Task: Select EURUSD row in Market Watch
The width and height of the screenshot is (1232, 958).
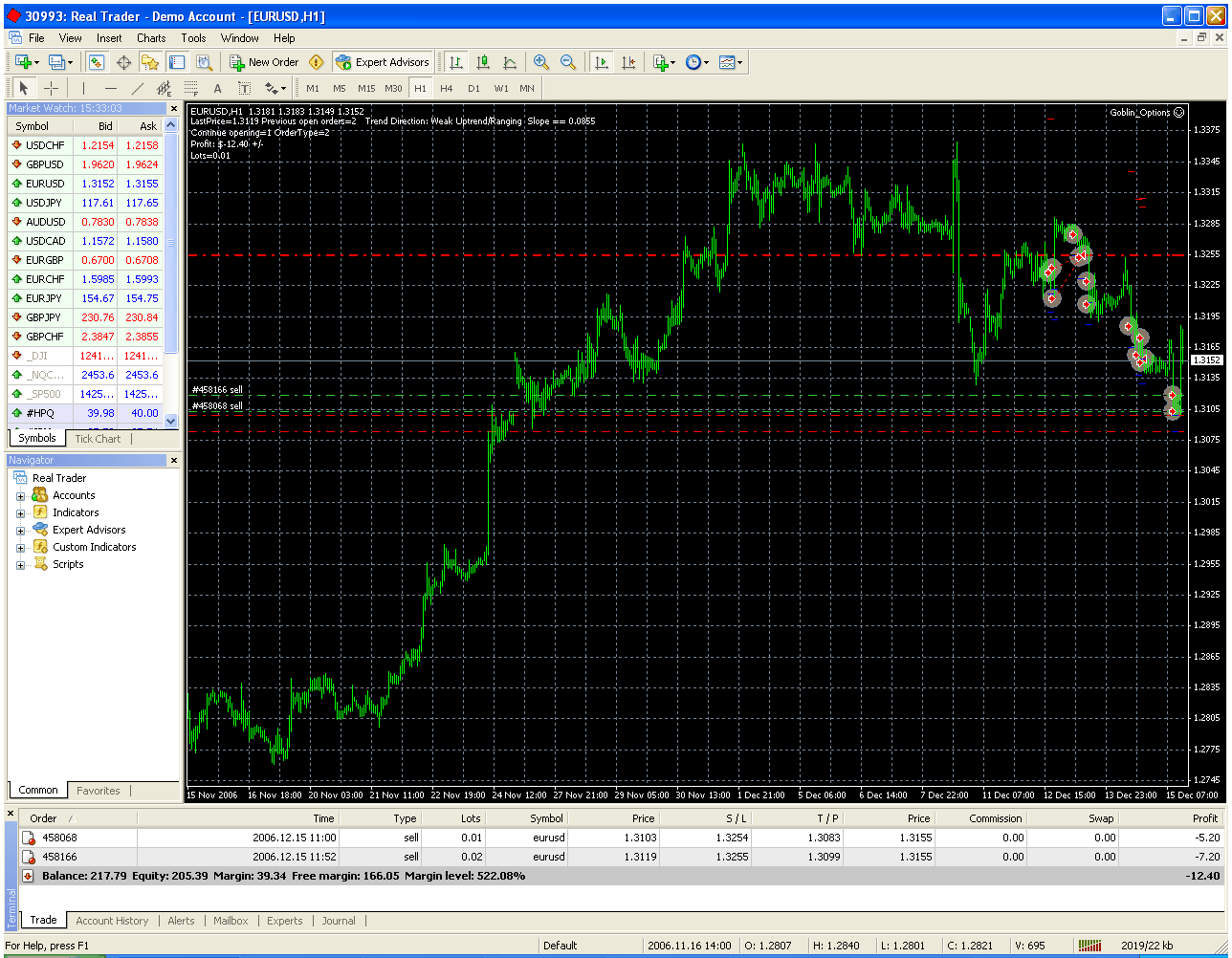Action: pos(86,184)
